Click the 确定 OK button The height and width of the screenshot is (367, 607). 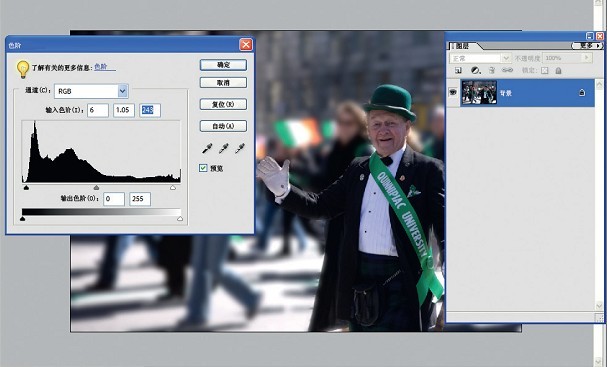(x=223, y=65)
